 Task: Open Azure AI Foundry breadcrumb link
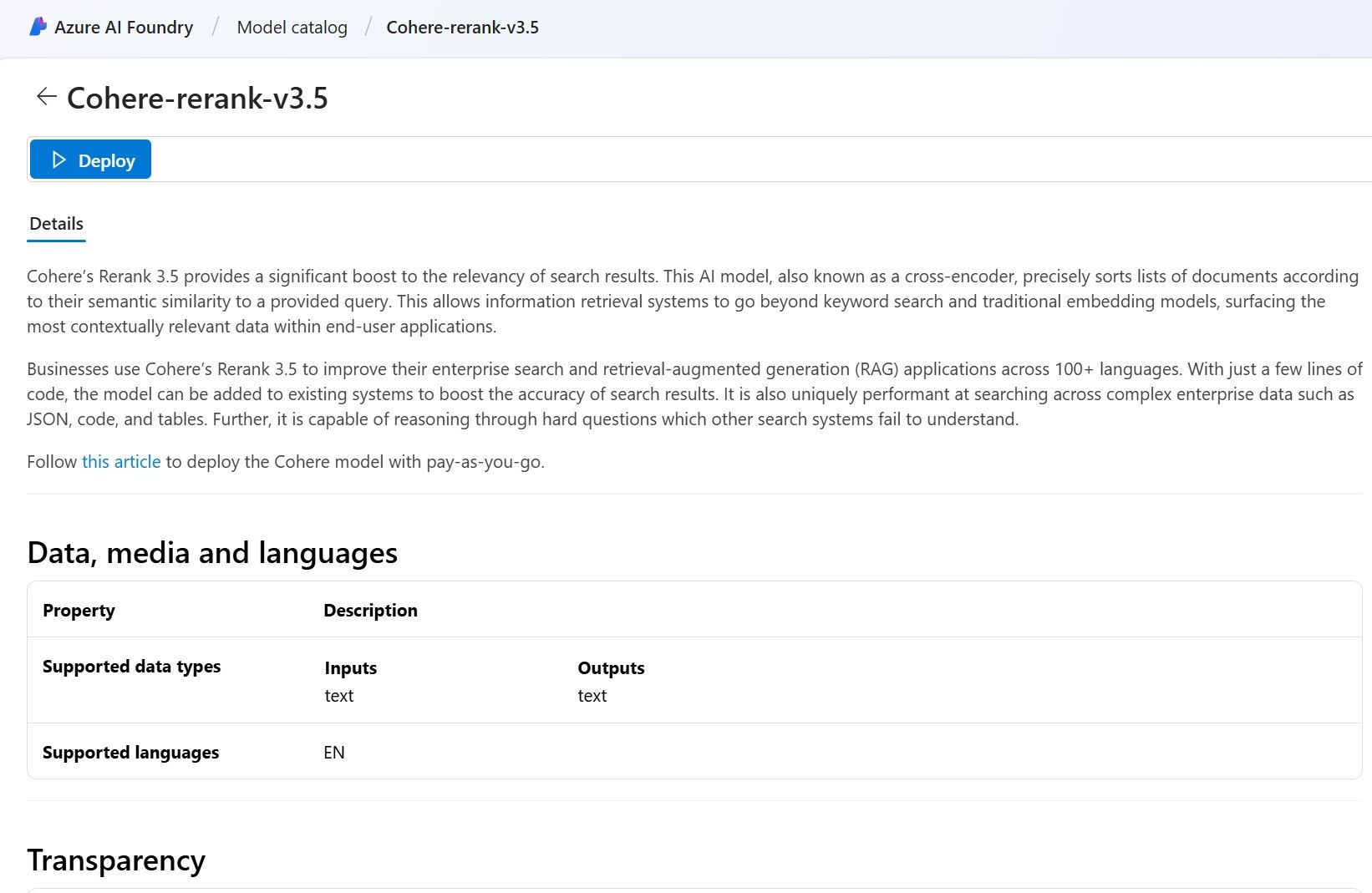tap(124, 27)
